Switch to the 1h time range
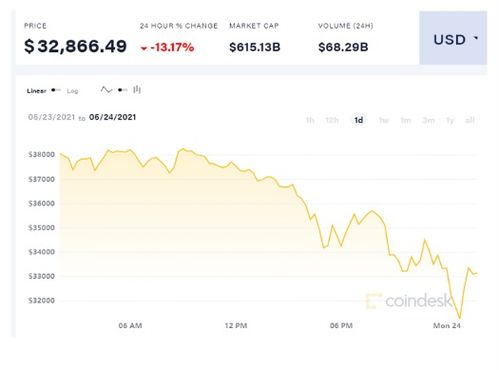499x370 pixels. (x=310, y=120)
